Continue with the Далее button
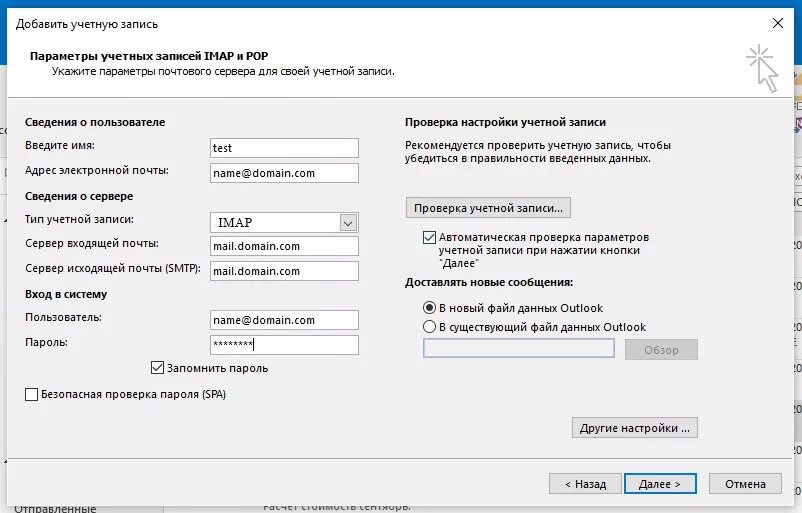802x513 pixels. (660, 484)
